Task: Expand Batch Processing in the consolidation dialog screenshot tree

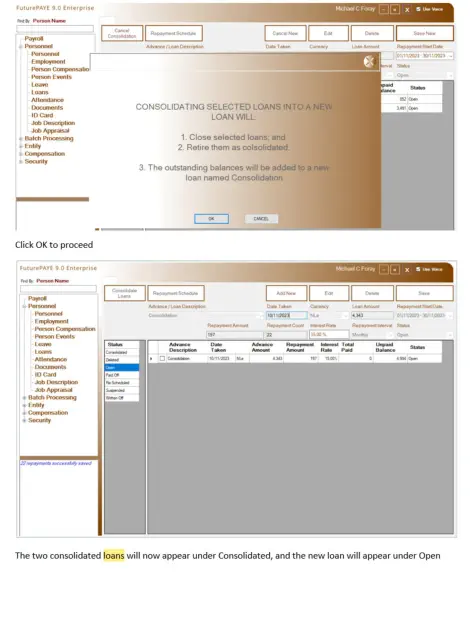Action: click(21, 139)
